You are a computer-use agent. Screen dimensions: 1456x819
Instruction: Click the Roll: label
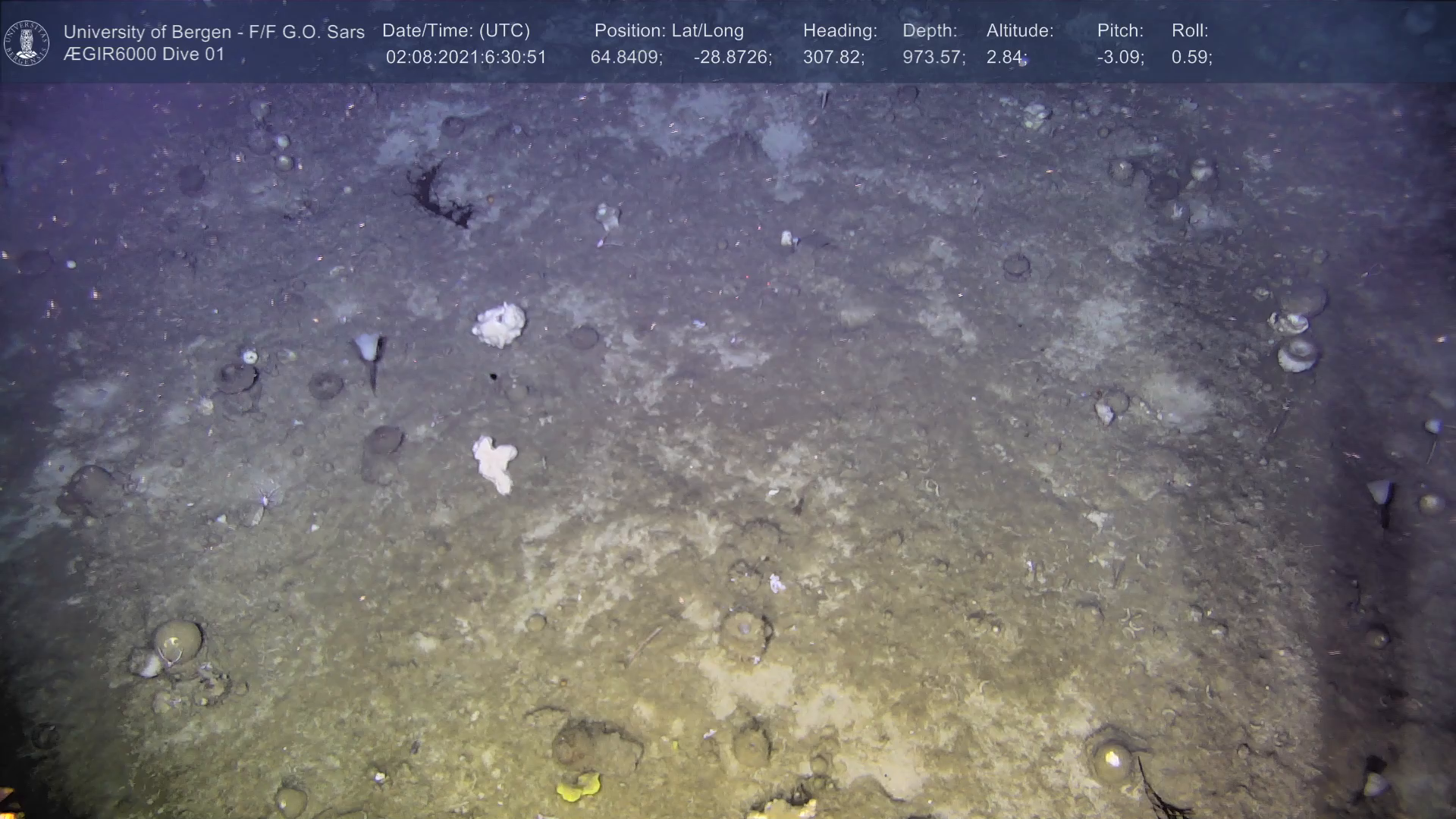(x=1189, y=31)
